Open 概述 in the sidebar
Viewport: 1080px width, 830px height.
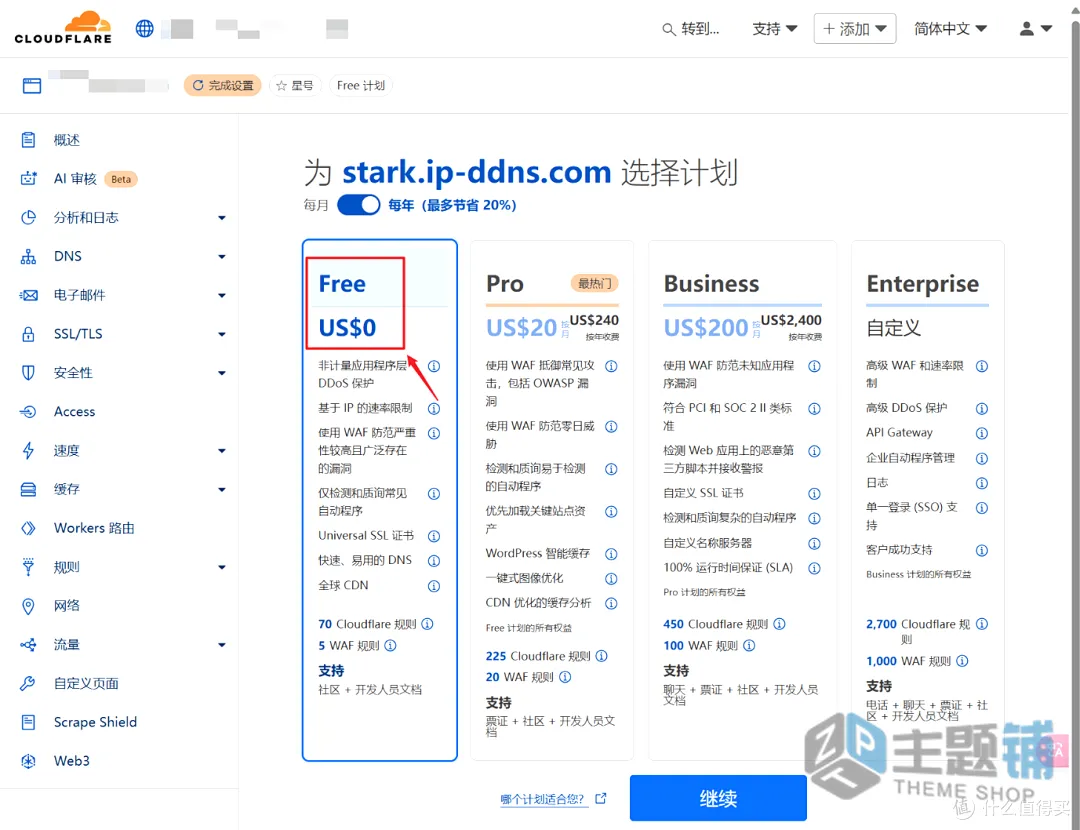pos(67,140)
